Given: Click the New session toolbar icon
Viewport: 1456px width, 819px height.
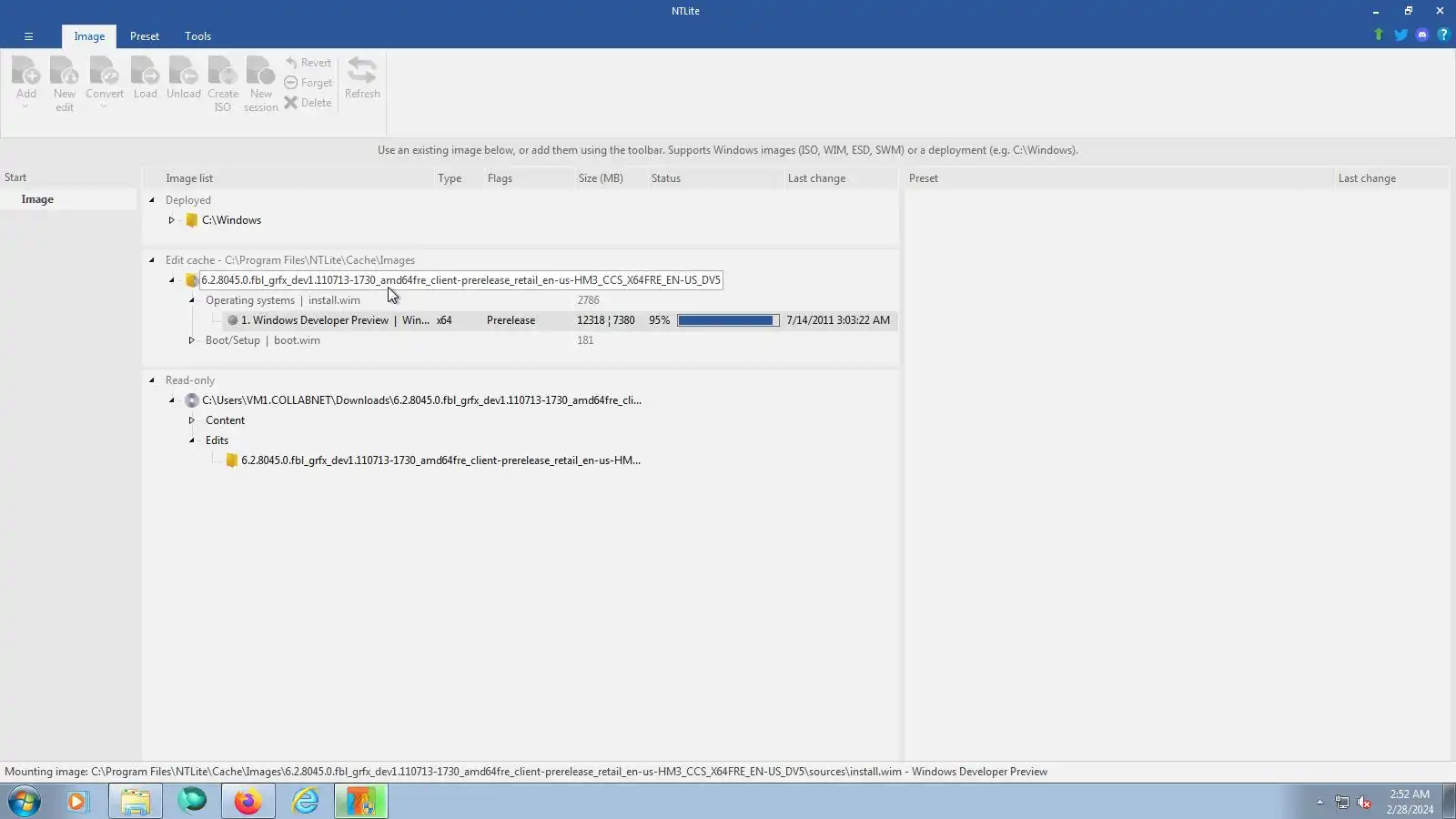Looking at the screenshot, I should pyautogui.click(x=261, y=82).
